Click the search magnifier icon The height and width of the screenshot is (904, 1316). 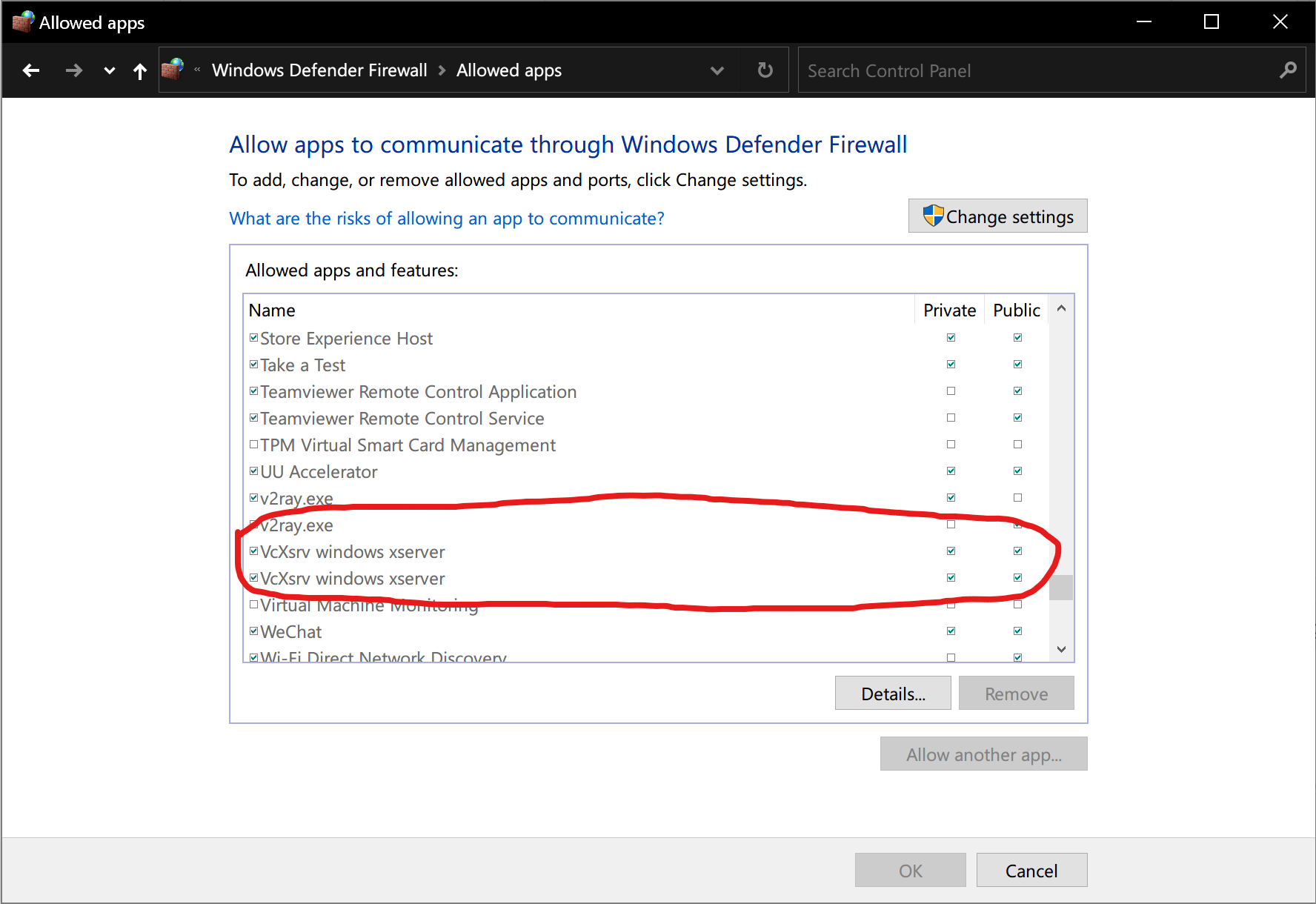tap(1288, 70)
